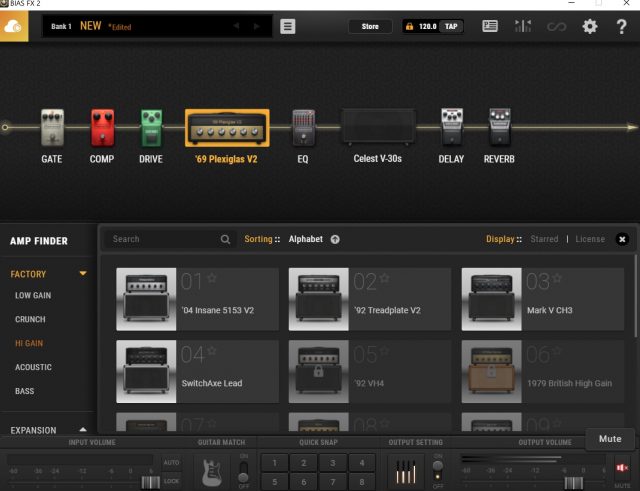This screenshot has width=640, height=491.
Task: Star the Mark V CH3 amp
Action: click(557, 278)
